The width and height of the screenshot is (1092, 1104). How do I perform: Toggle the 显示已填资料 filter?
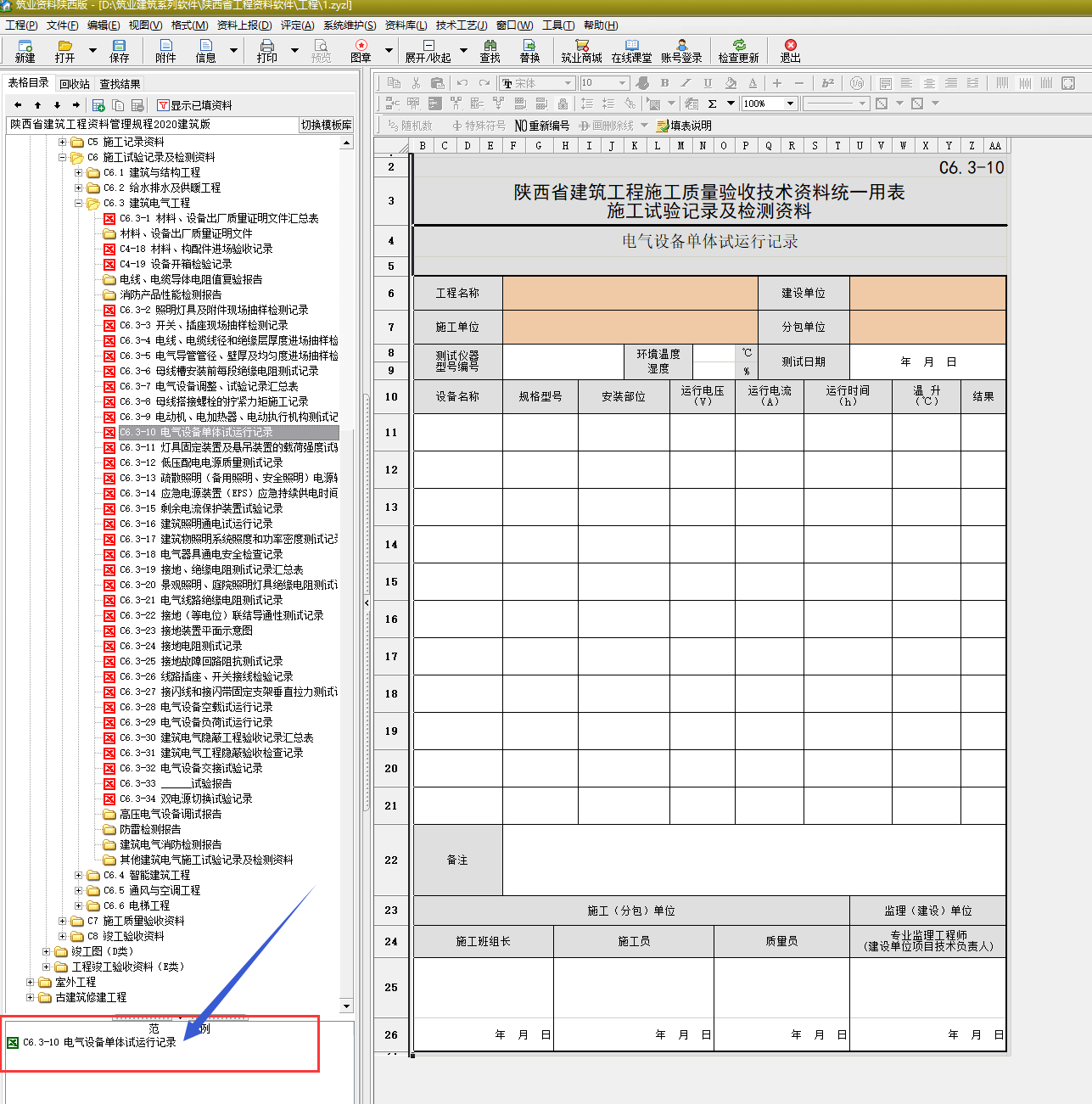tap(194, 105)
